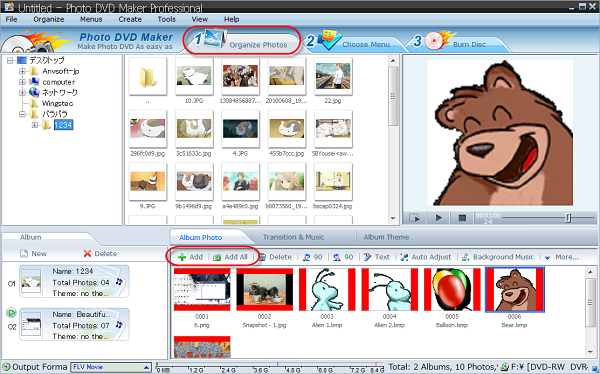Click music note icon on album 1234

click(x=119, y=282)
